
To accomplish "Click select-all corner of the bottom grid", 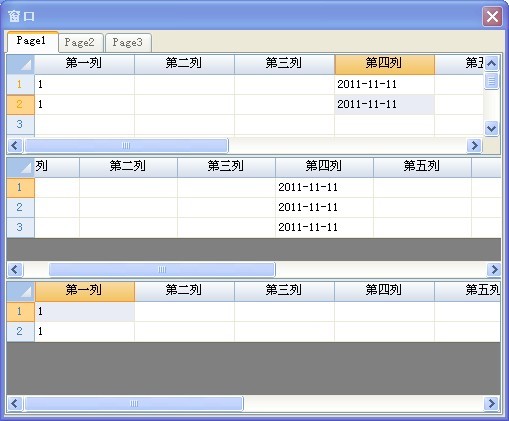I will pyautogui.click(x=21, y=292).
